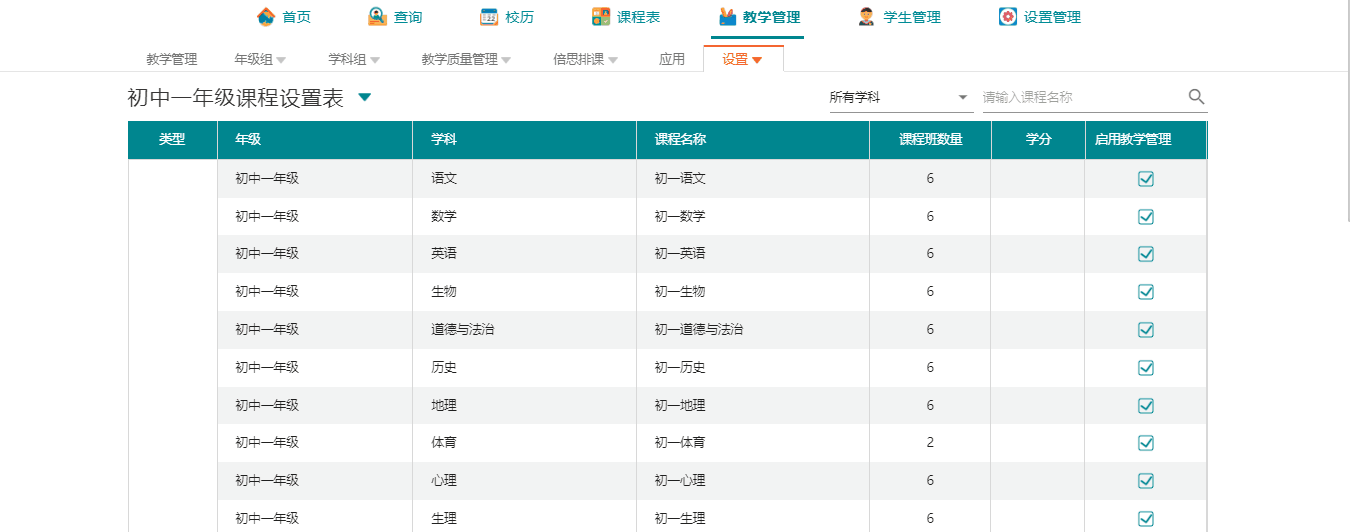Click the 课程班数量 column header
Viewport: 1350px width, 532px height.
[x=930, y=140]
